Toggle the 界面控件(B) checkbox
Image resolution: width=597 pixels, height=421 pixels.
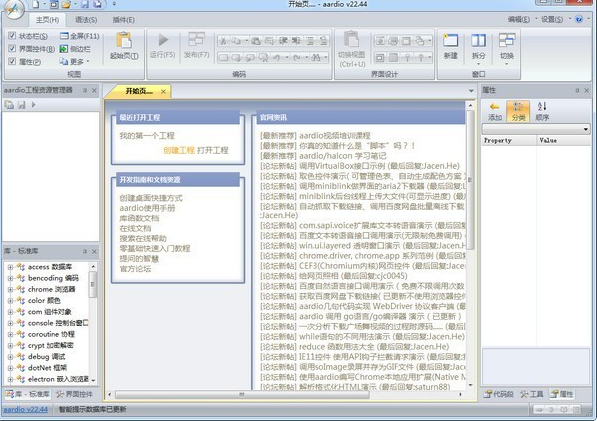[x=12, y=48]
